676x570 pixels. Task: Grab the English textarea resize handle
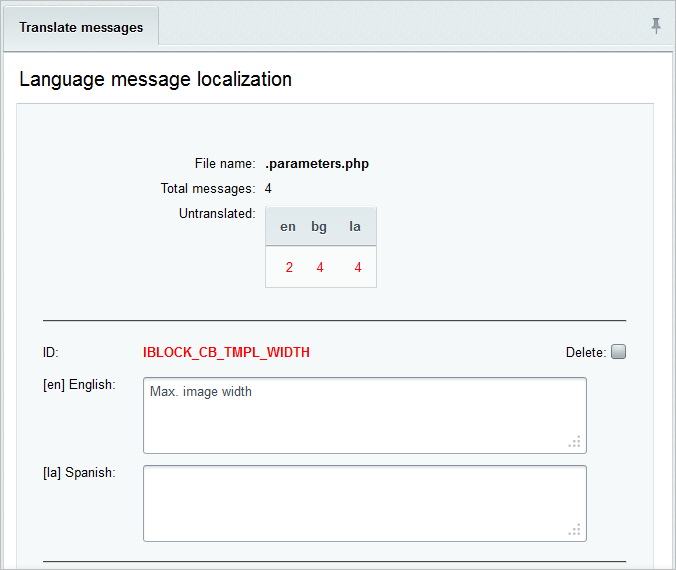pyautogui.click(x=575, y=442)
